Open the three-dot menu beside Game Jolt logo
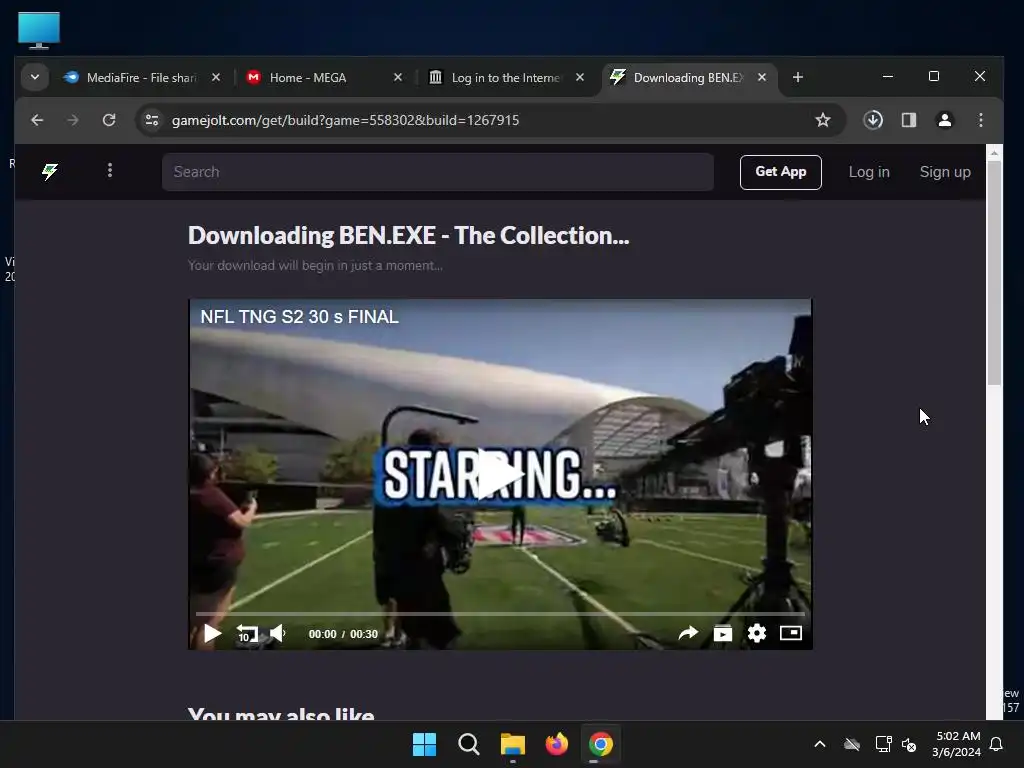 [110, 170]
